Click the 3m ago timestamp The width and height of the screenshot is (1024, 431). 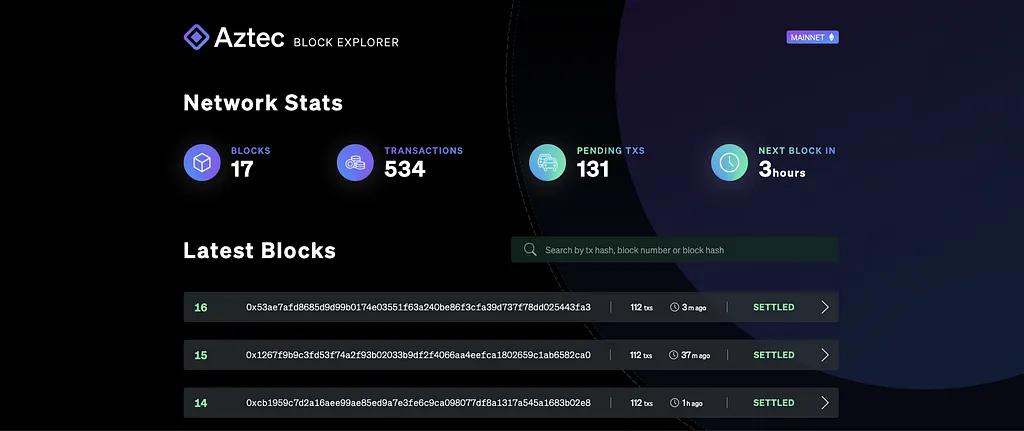[694, 308]
